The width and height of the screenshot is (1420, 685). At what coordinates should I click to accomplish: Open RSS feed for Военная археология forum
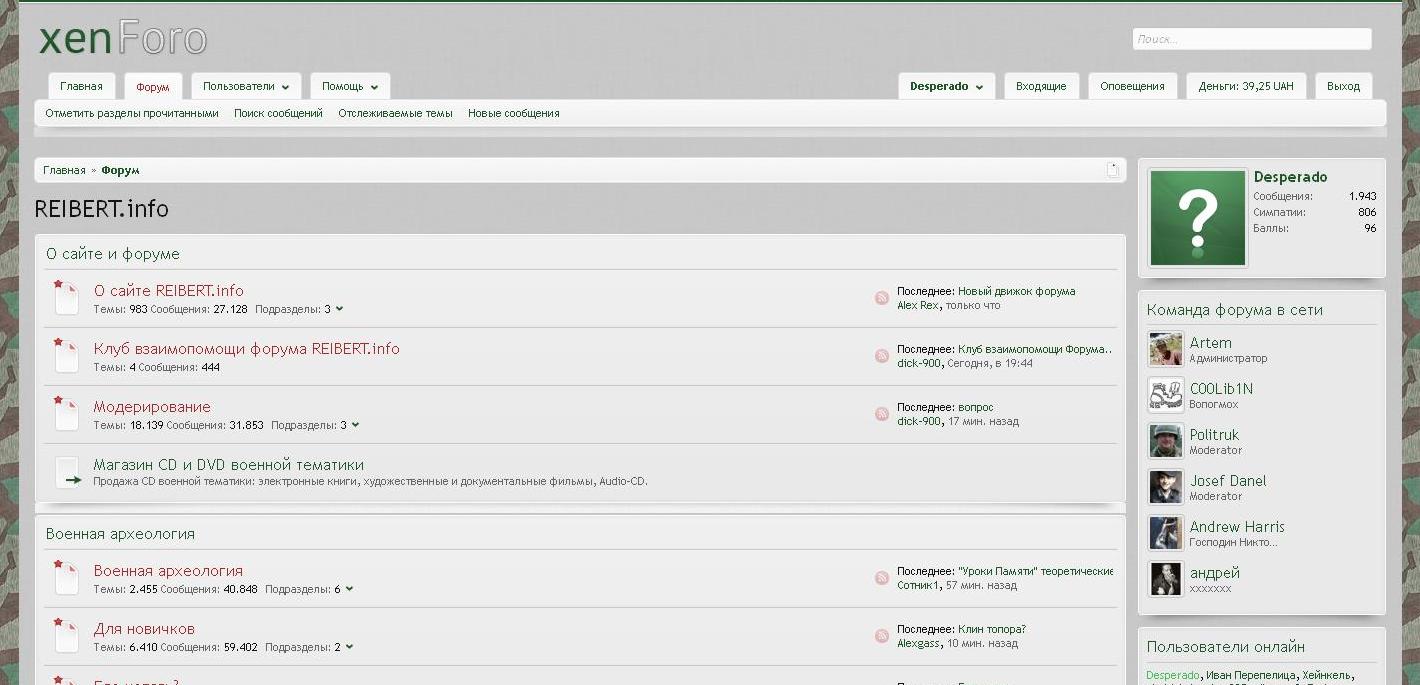(x=882, y=578)
